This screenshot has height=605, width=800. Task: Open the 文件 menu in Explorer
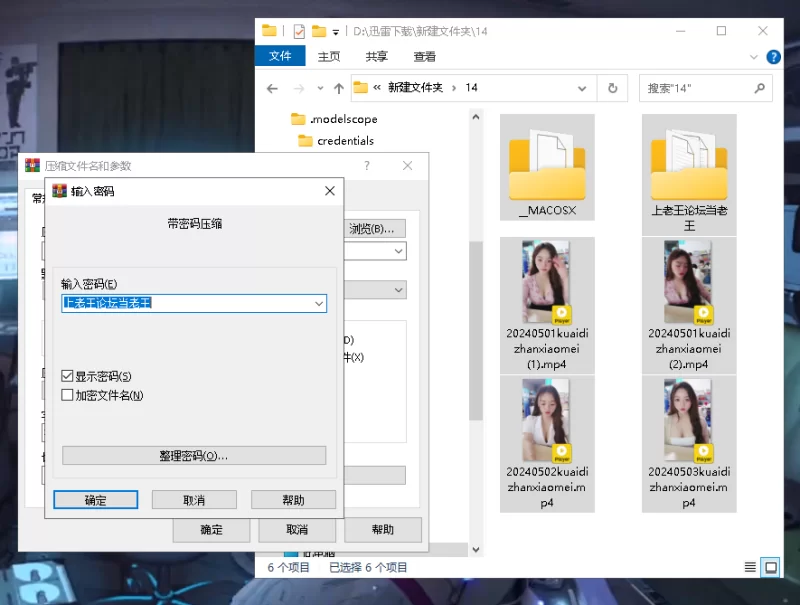tap(280, 57)
